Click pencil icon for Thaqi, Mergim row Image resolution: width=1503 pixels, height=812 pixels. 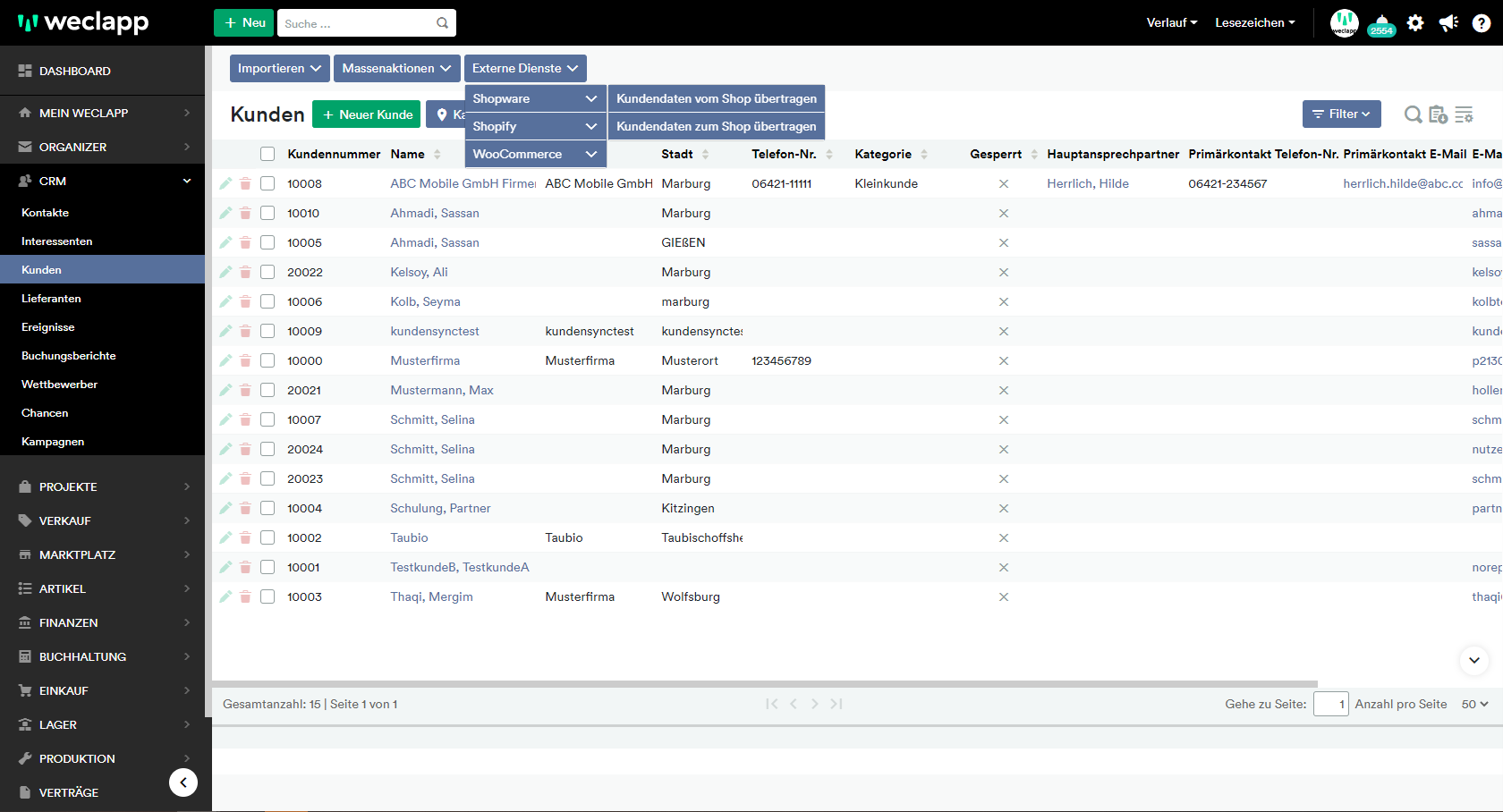pos(225,596)
